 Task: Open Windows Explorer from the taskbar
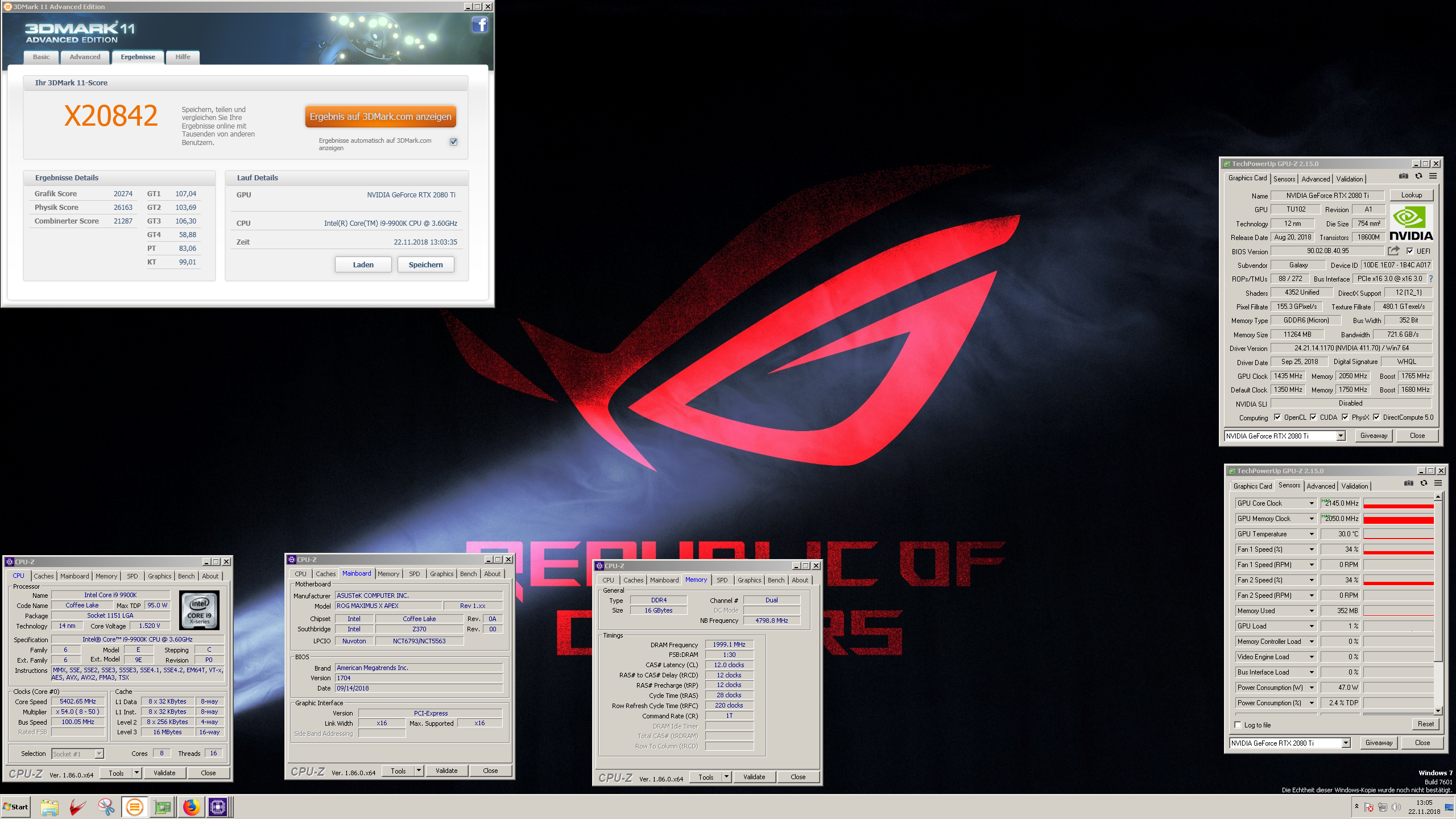tap(49, 807)
